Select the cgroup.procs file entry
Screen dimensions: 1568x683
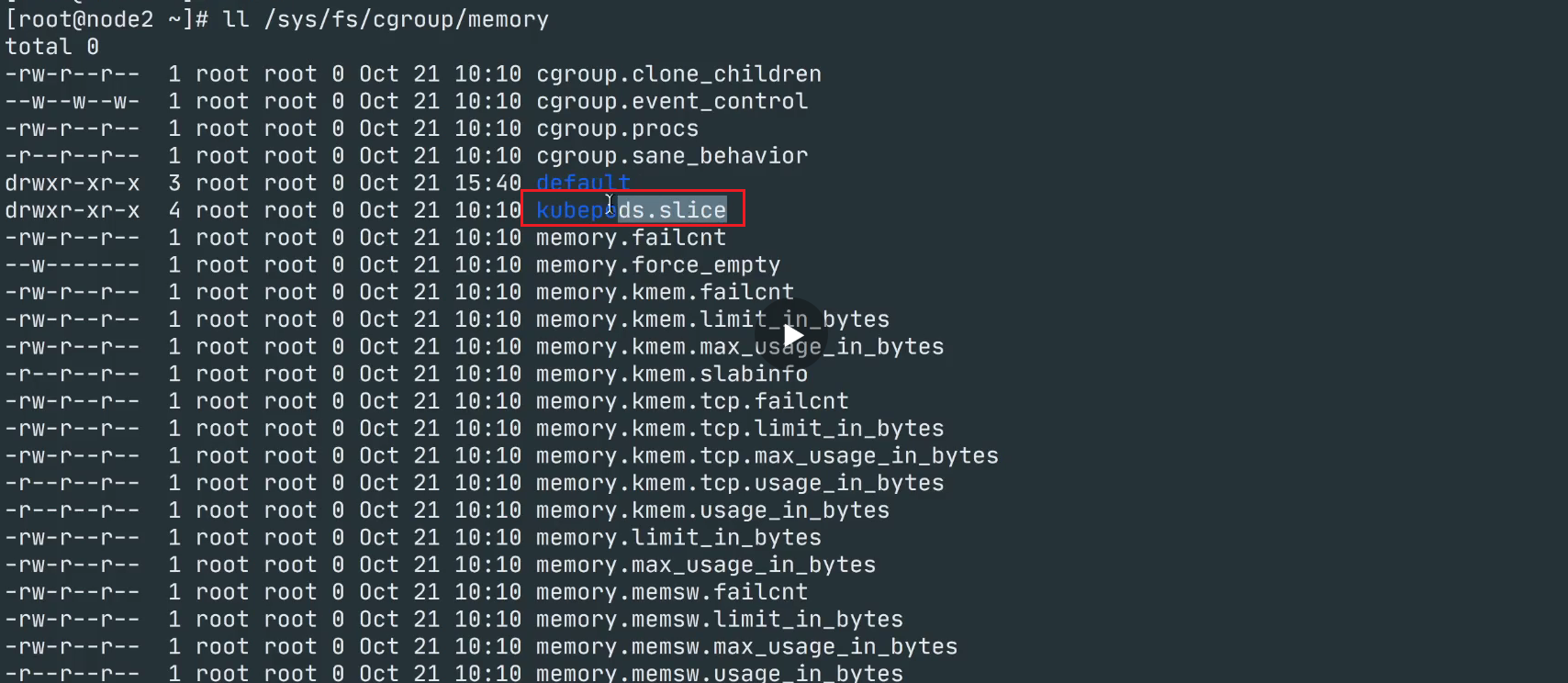pyautogui.click(x=618, y=129)
